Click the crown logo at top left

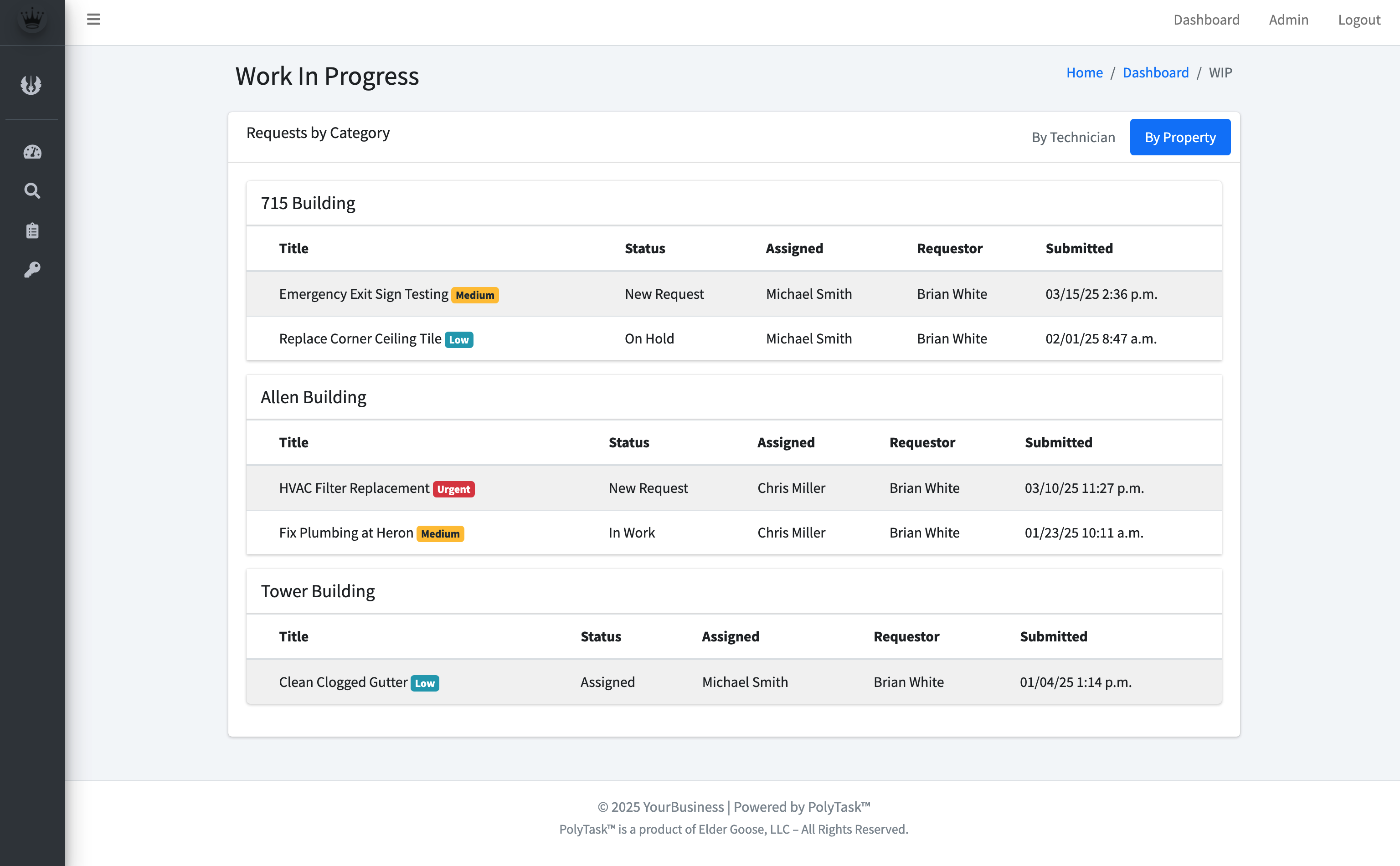click(x=32, y=19)
